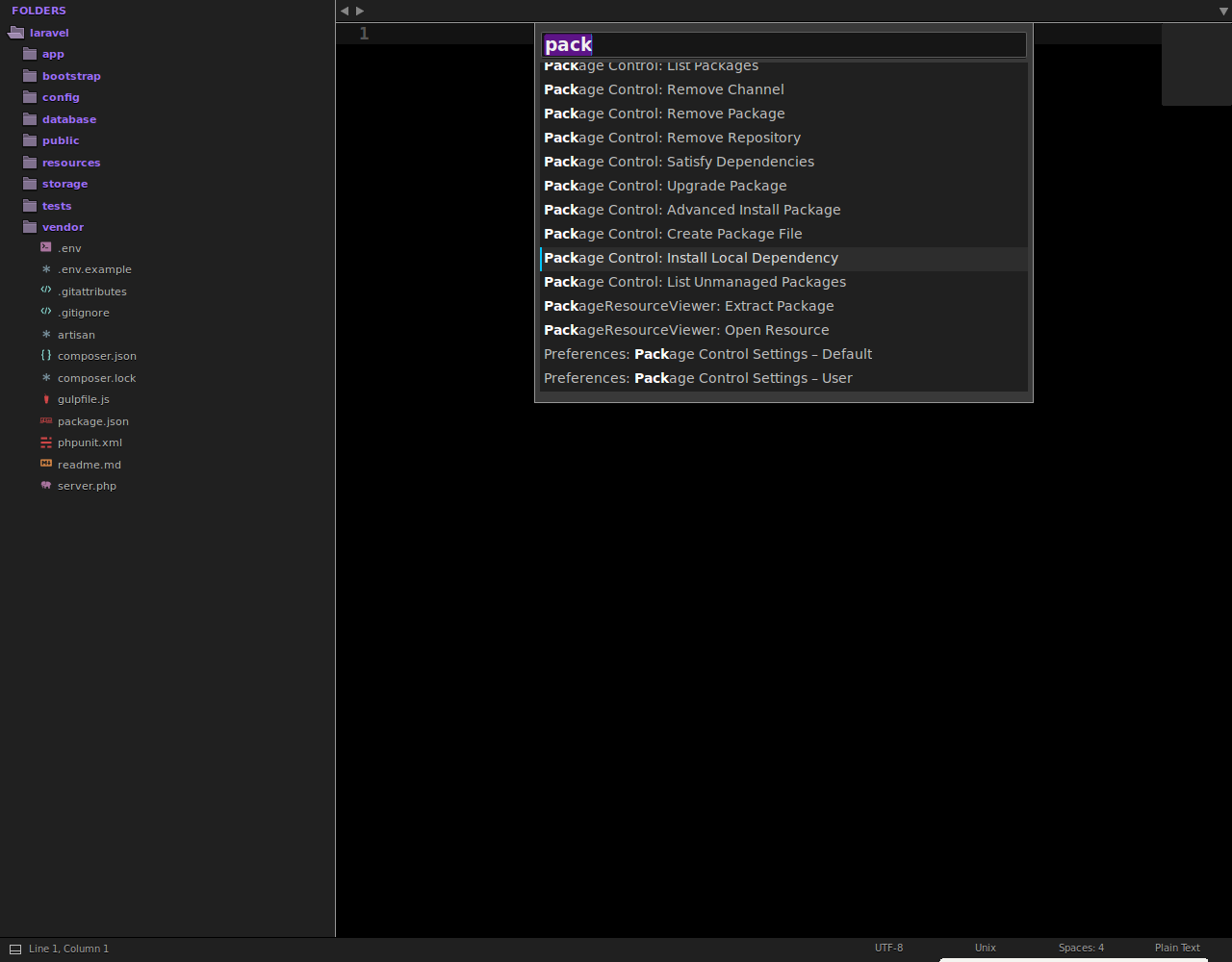The width and height of the screenshot is (1232, 962).
Task: Click the minimap viewport at editor right
Action: 1196,64
